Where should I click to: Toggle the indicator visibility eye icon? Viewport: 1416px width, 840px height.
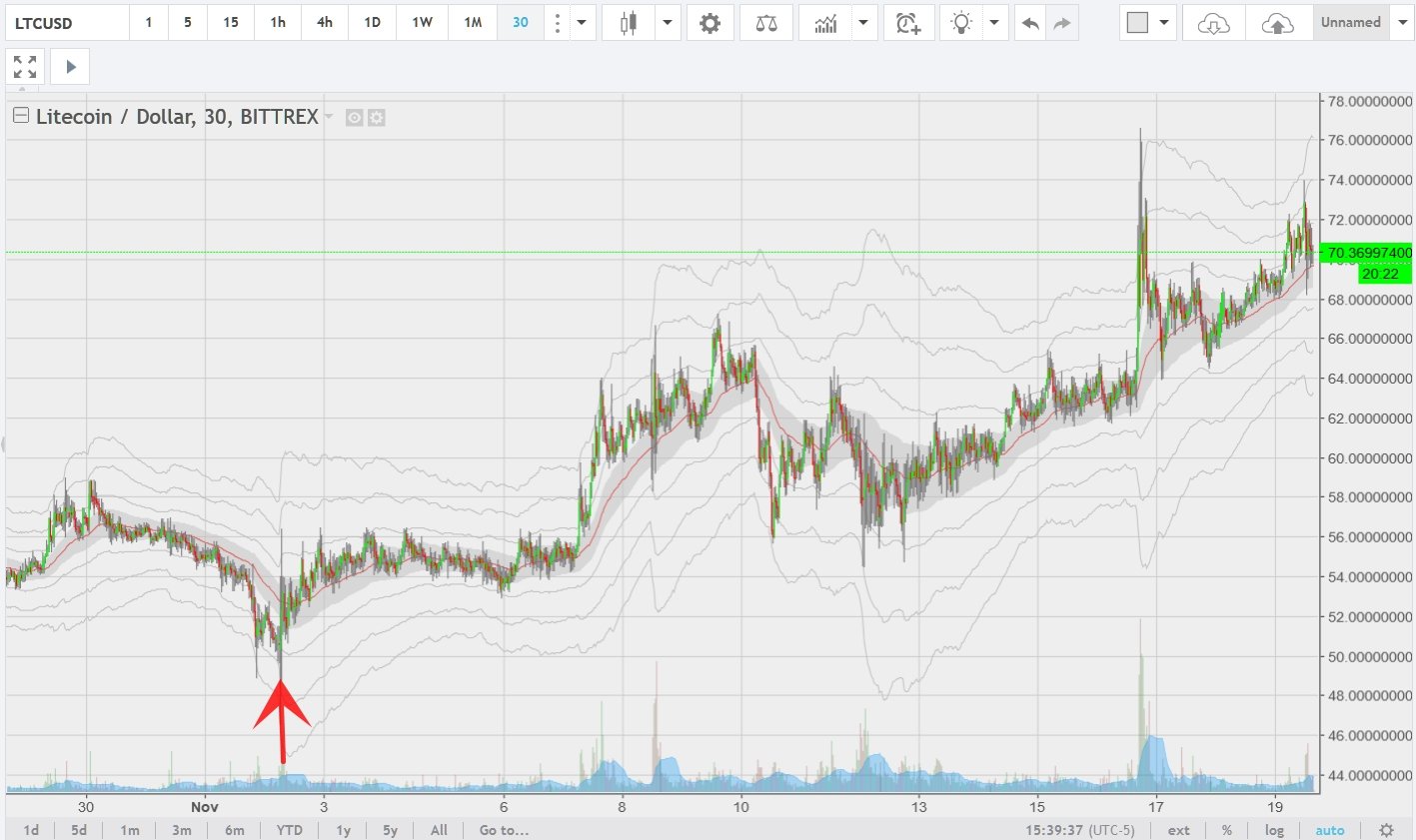tap(354, 118)
